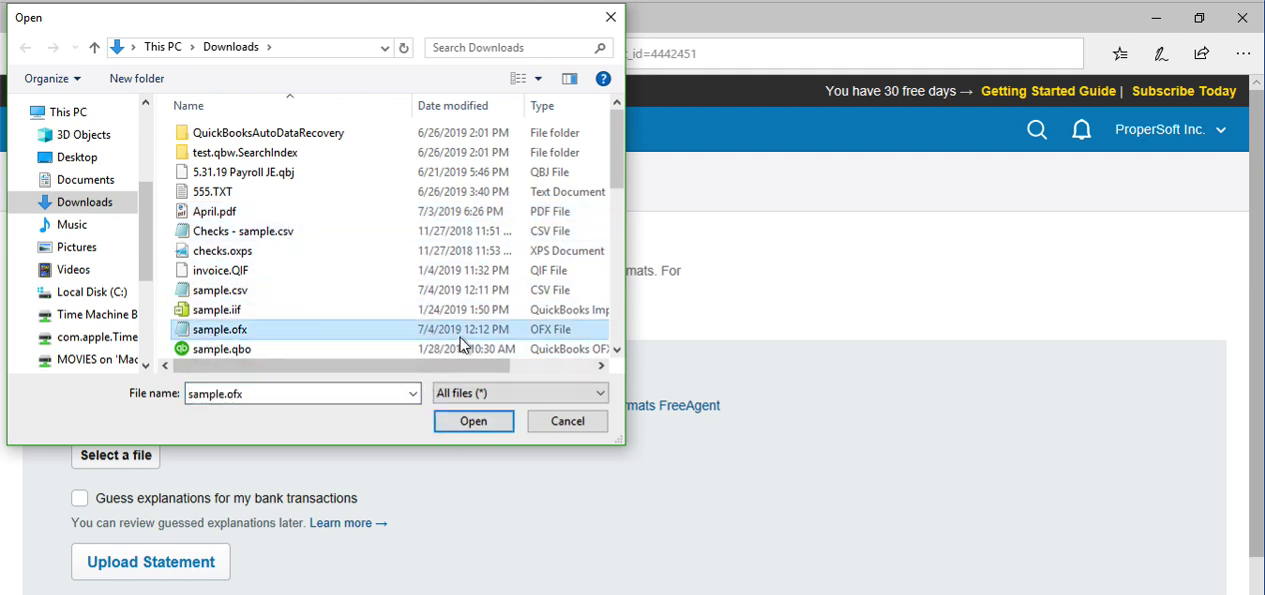Screen dimensions: 1265x595
Task: Open Time Machine B drive in navigation pane
Action: tap(87, 315)
